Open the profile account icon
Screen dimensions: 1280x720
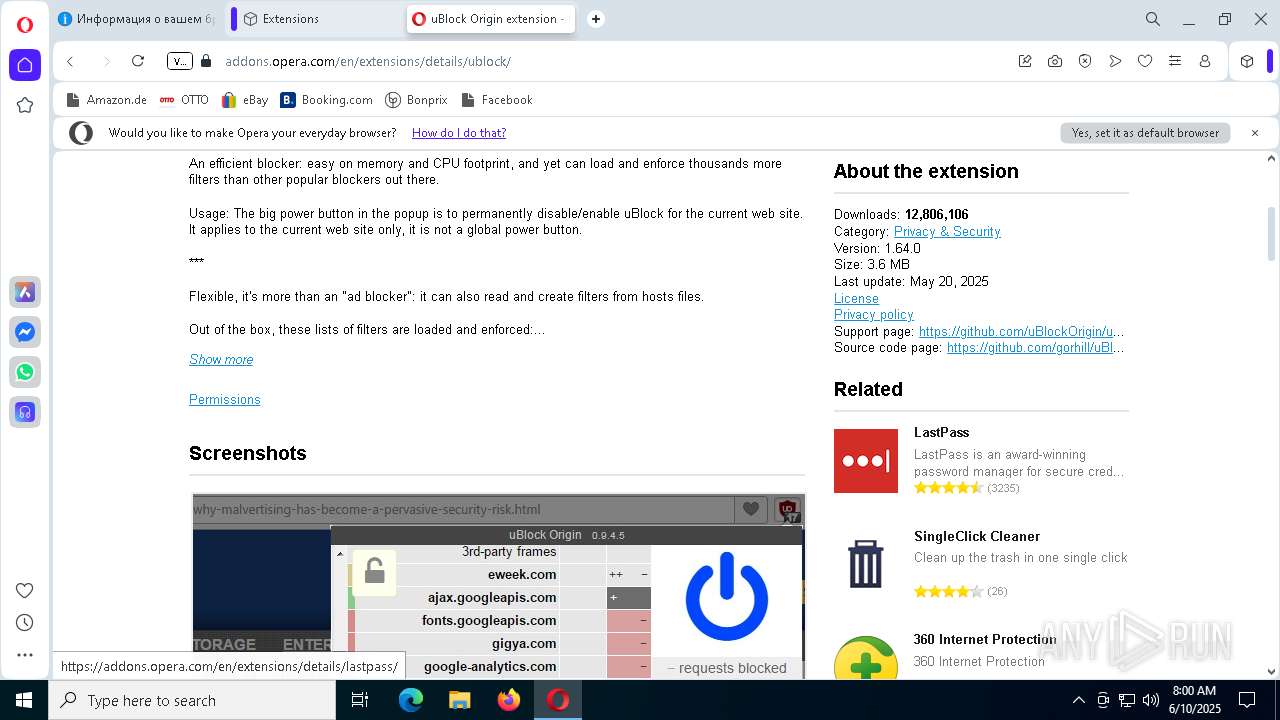coord(1205,61)
